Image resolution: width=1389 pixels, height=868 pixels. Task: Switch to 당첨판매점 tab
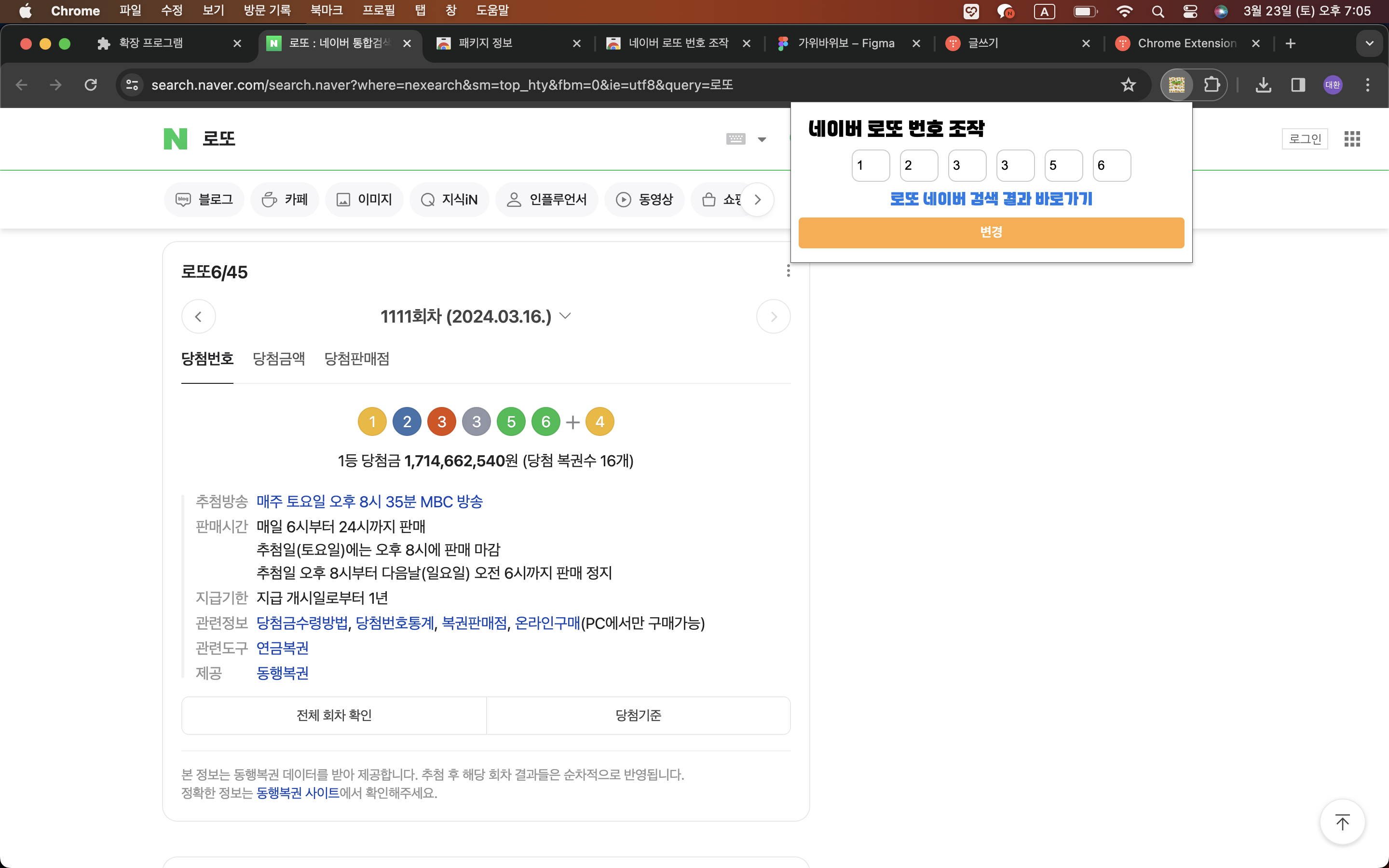pos(356,359)
